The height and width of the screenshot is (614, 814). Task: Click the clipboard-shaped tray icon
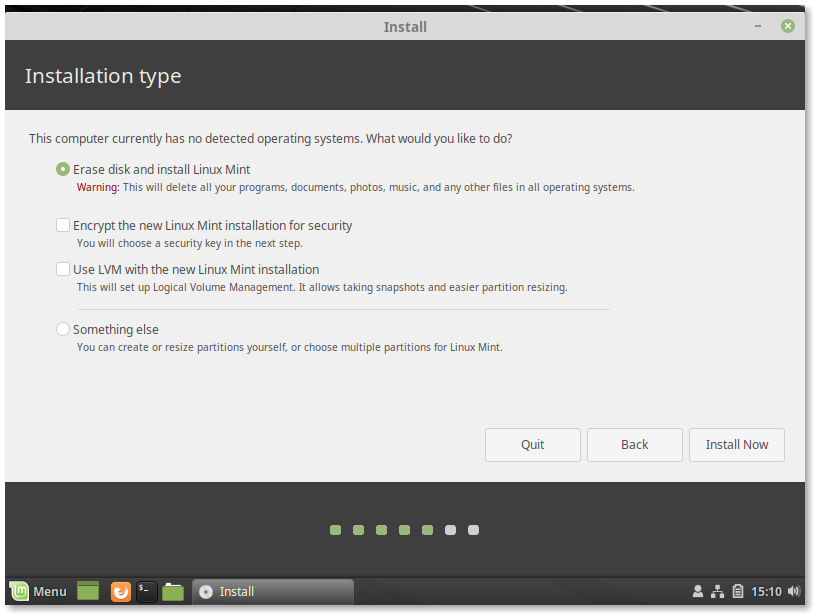pyautogui.click(x=738, y=591)
